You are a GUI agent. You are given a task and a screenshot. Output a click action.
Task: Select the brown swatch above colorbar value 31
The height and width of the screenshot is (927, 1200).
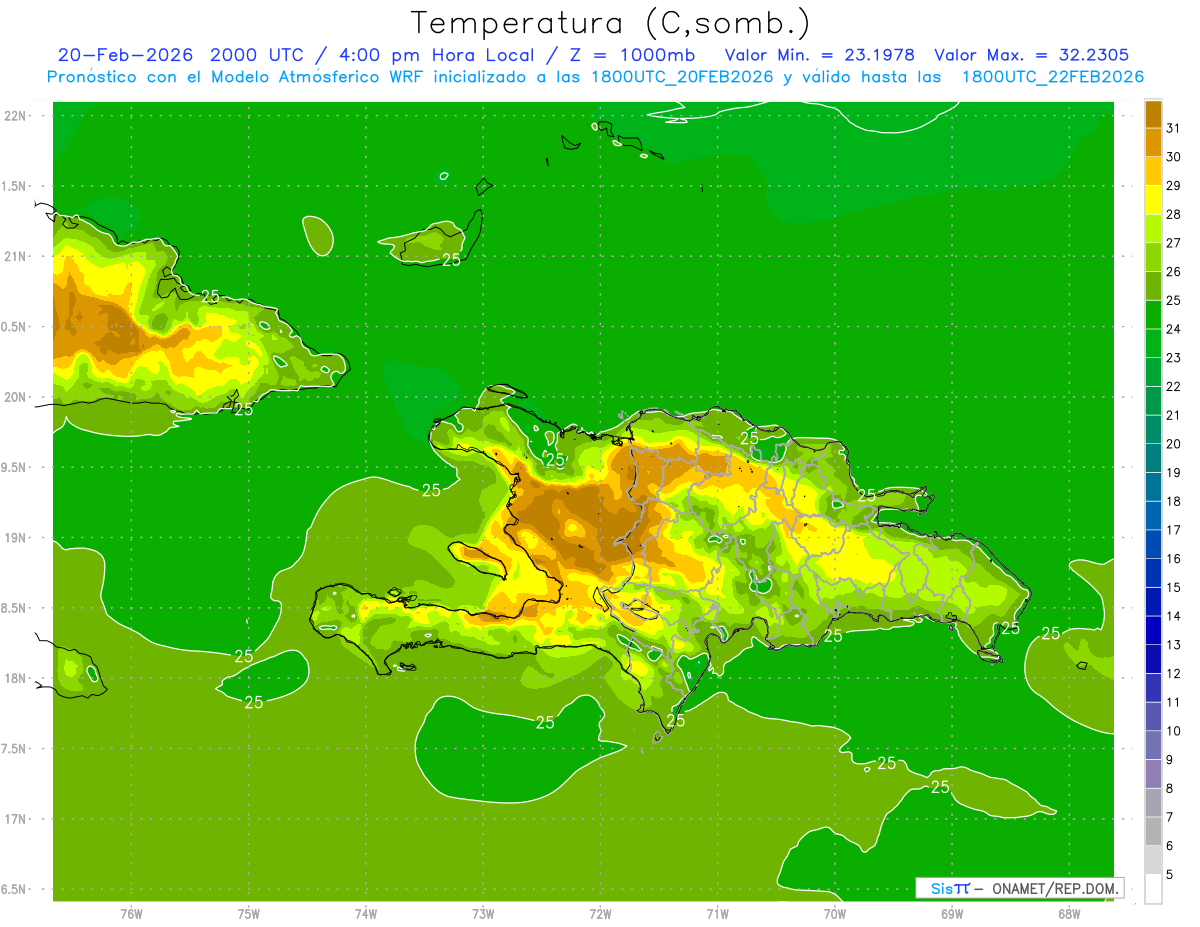[x=1153, y=114]
